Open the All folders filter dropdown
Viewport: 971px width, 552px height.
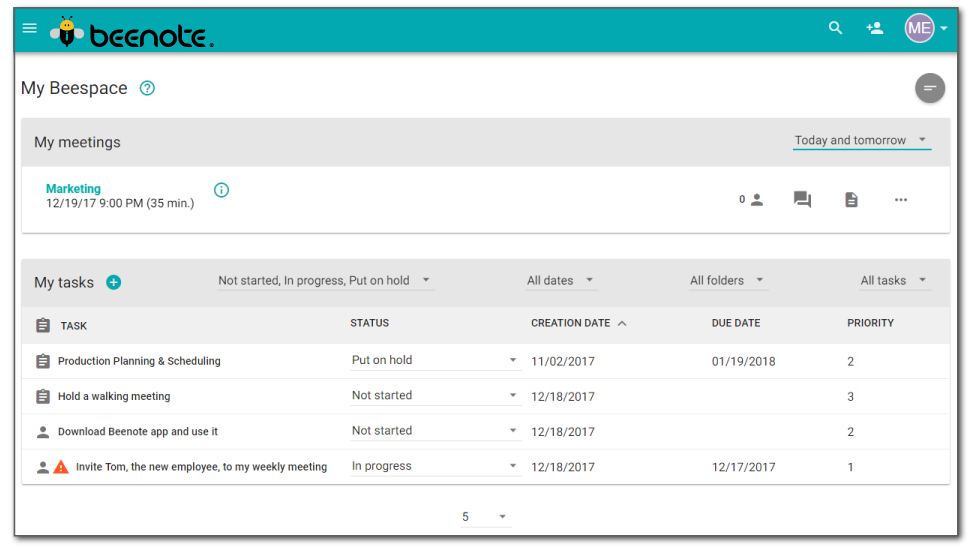click(728, 281)
